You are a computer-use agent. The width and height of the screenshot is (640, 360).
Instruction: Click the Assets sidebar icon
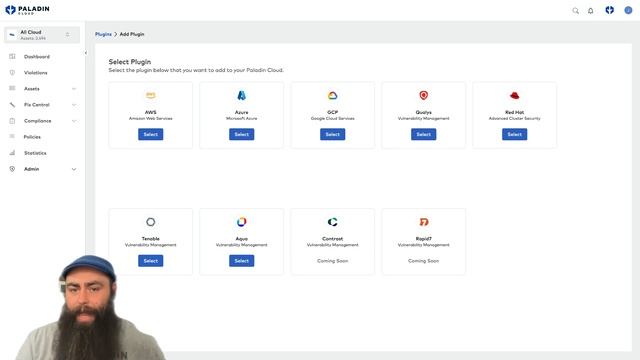click(12, 88)
